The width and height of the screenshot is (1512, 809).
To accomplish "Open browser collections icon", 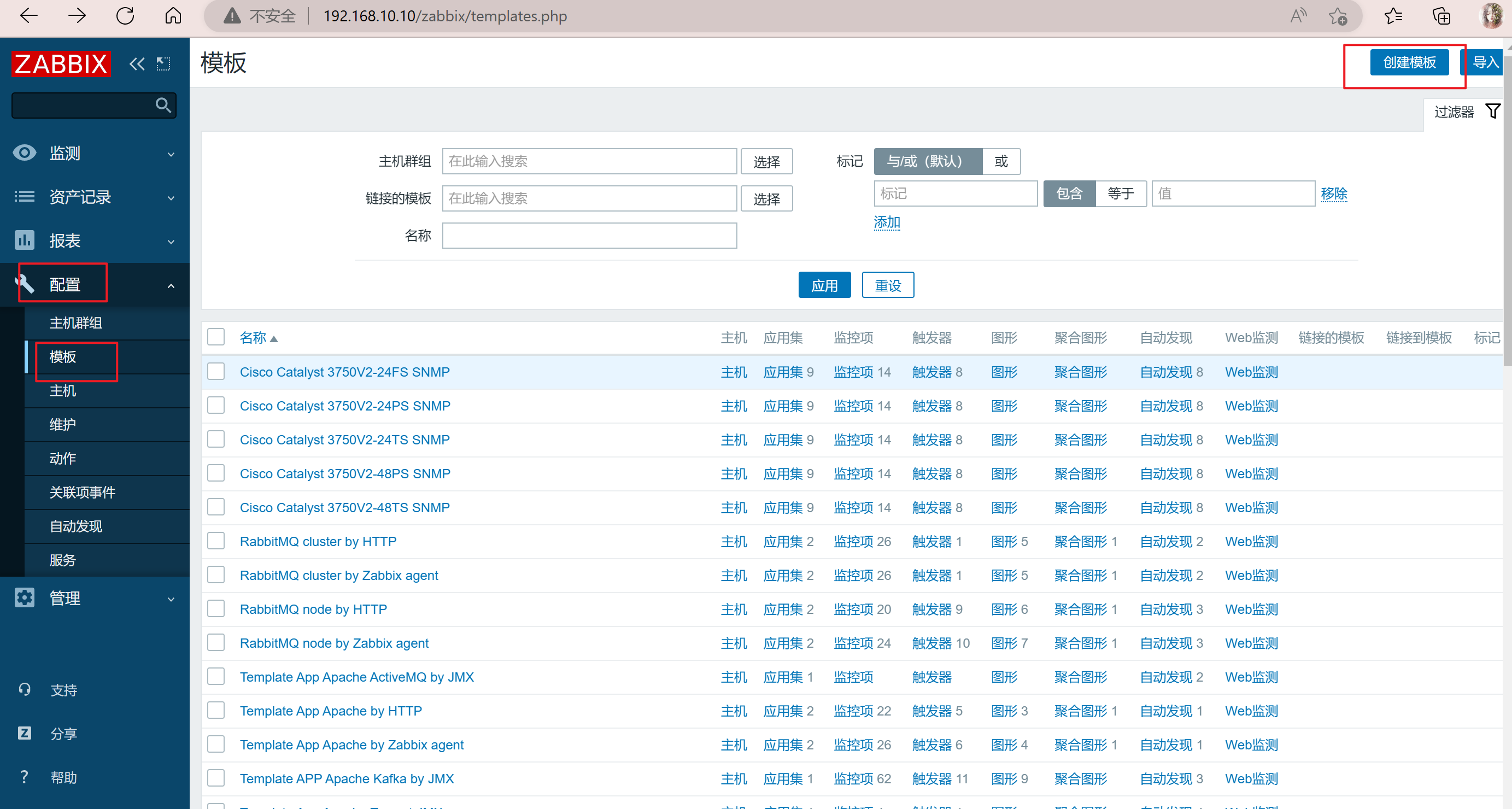I will click(x=1441, y=16).
